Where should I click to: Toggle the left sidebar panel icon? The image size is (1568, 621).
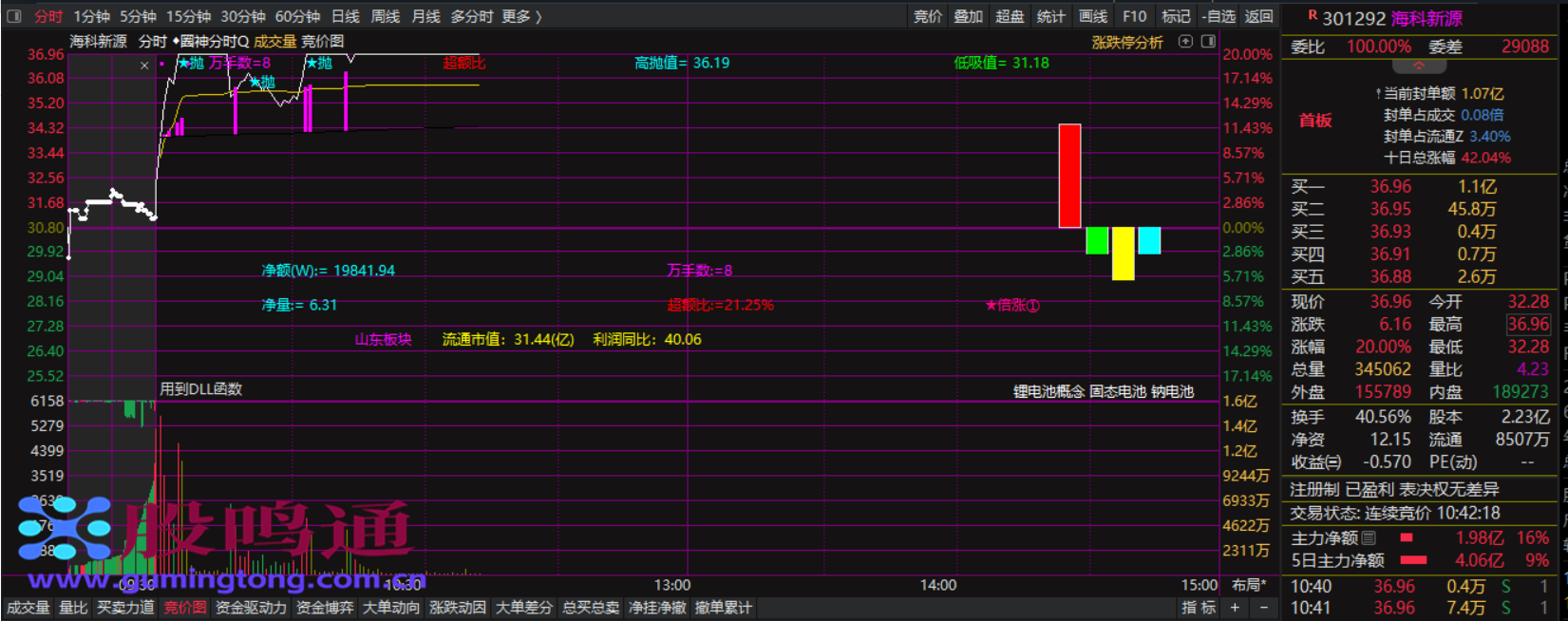point(14,16)
